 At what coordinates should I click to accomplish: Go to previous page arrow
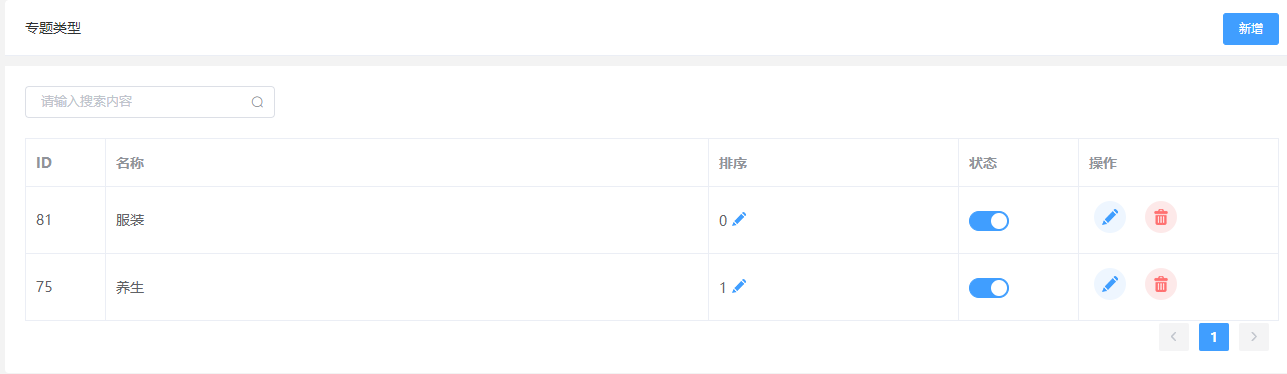(x=1174, y=337)
